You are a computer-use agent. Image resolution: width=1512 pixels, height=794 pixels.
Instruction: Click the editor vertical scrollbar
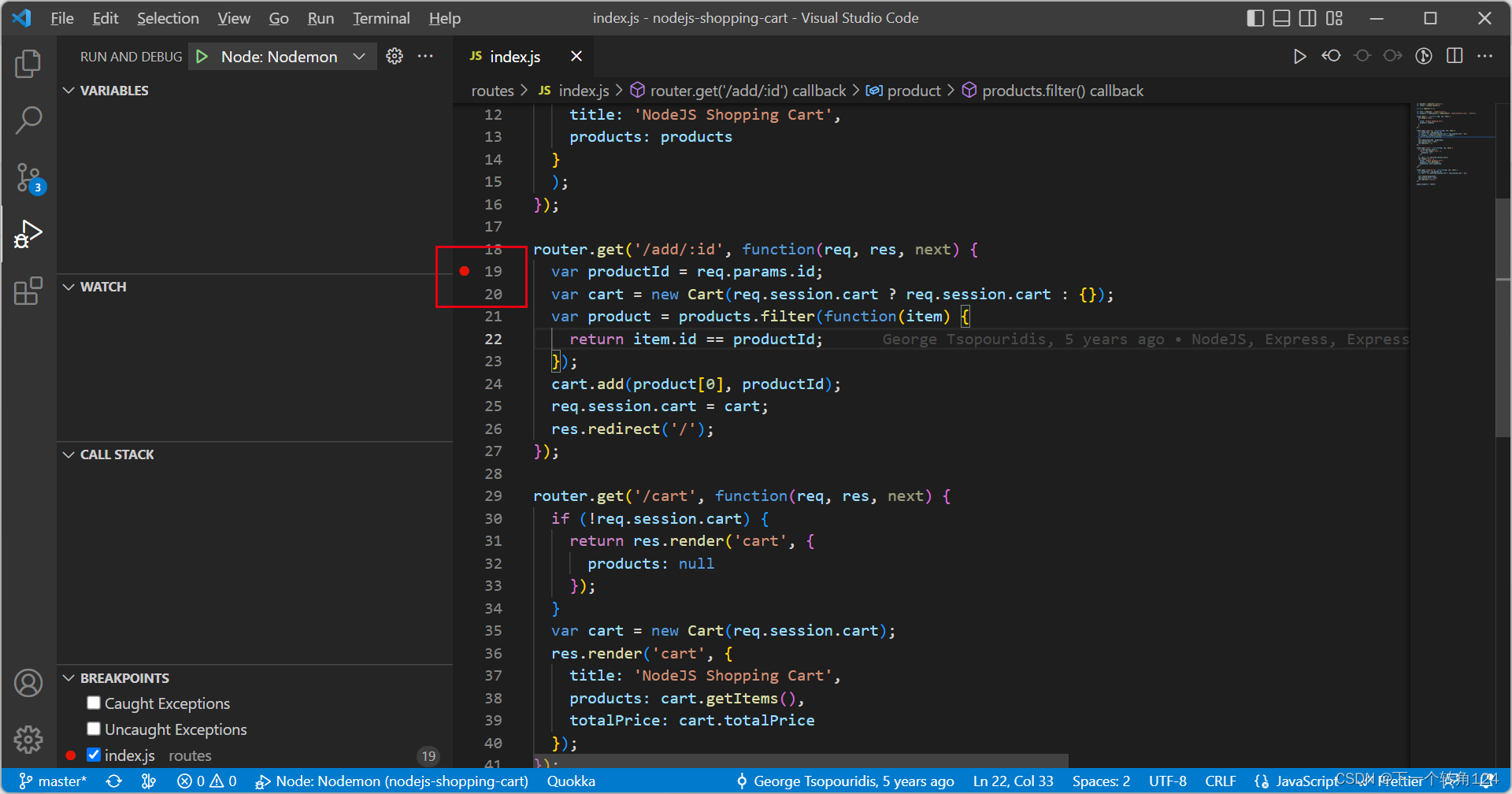(x=1503, y=318)
